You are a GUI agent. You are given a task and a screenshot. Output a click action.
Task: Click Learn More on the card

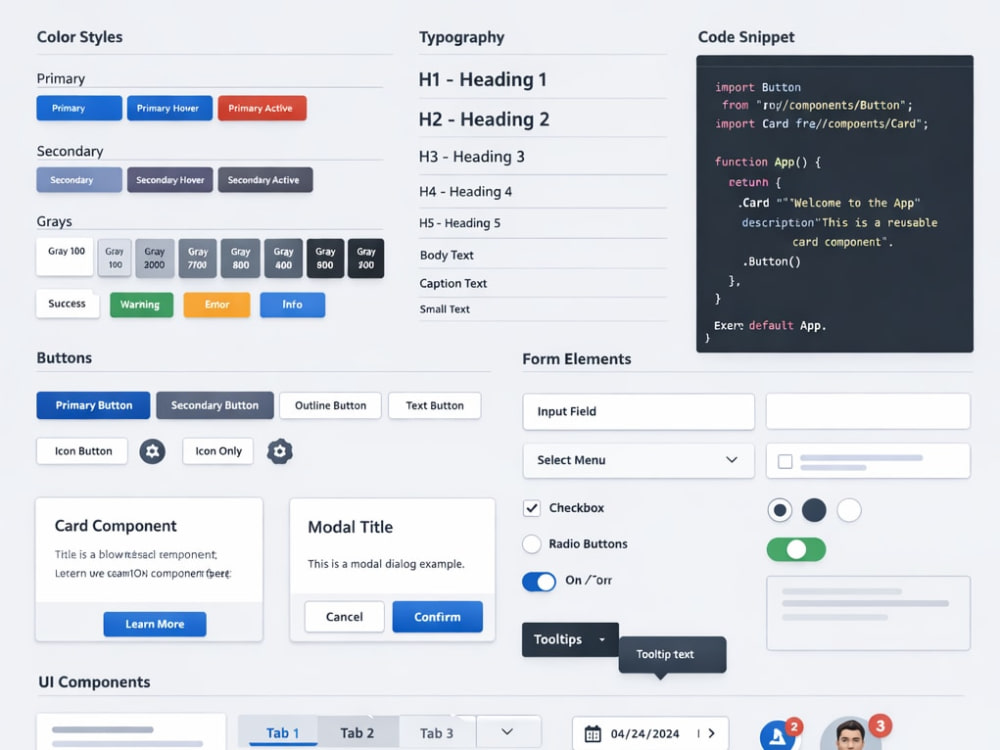coord(155,624)
